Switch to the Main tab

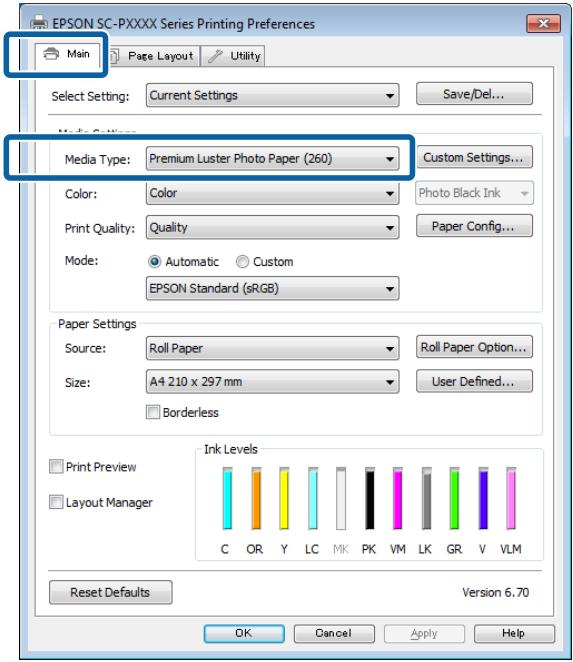pyautogui.click(x=68, y=54)
